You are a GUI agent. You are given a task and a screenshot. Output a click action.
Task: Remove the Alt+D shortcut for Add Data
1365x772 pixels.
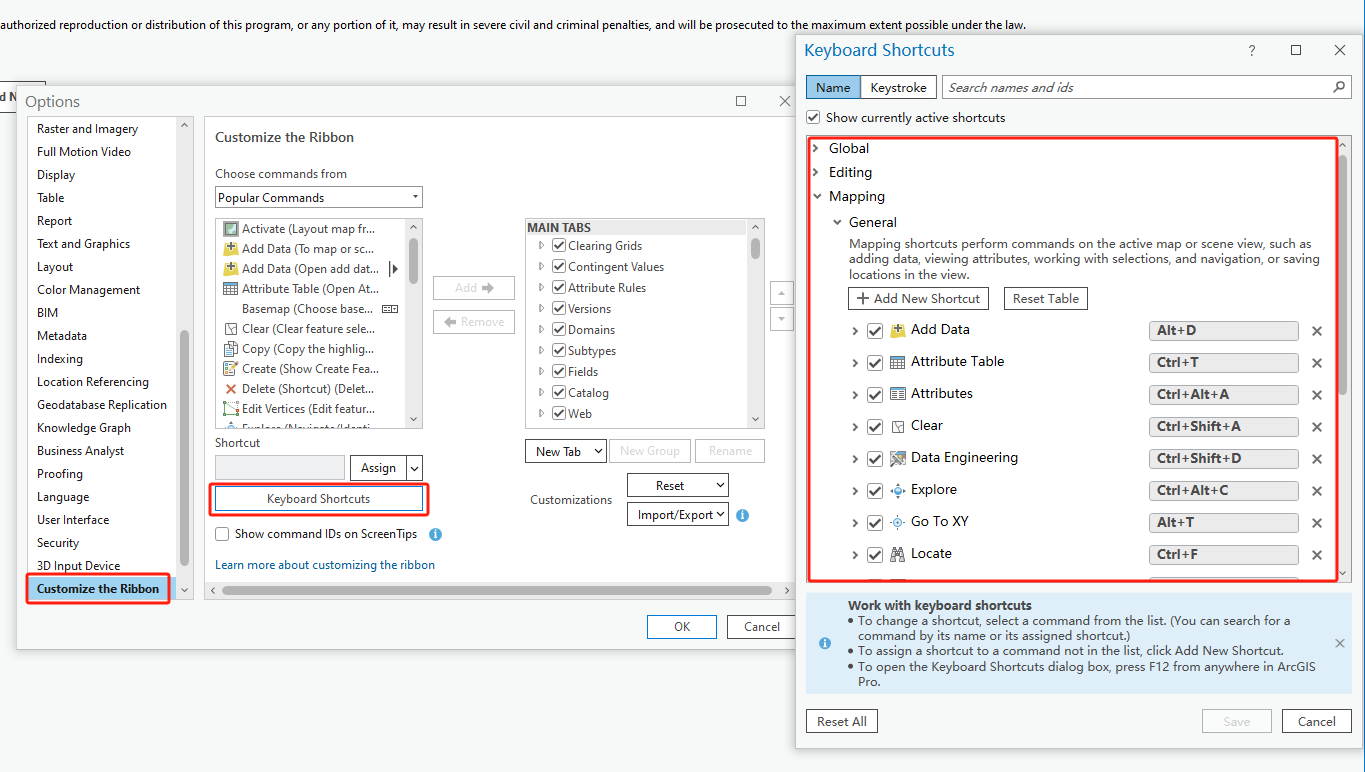(x=1317, y=331)
